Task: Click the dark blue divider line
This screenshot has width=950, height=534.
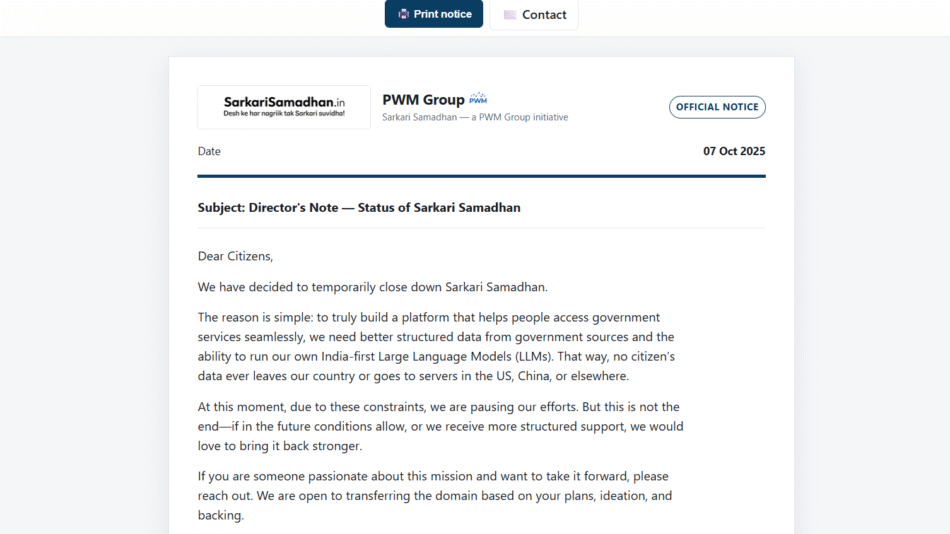Action: tap(481, 177)
